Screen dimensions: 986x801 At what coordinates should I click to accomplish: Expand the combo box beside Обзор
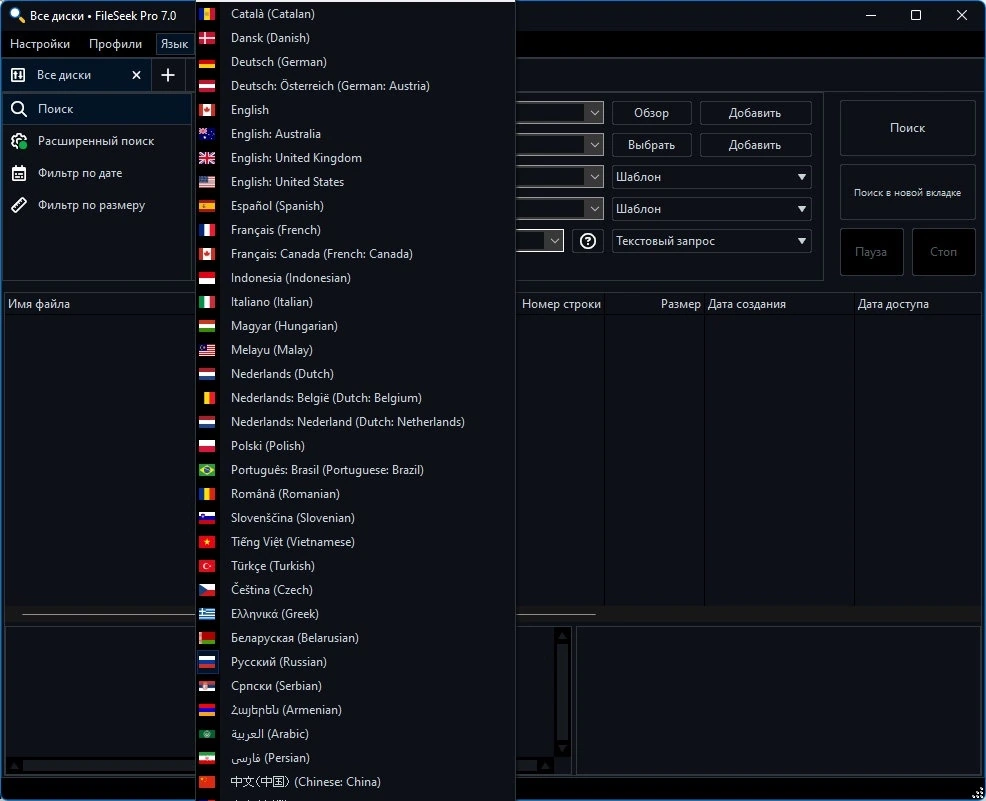(x=594, y=113)
